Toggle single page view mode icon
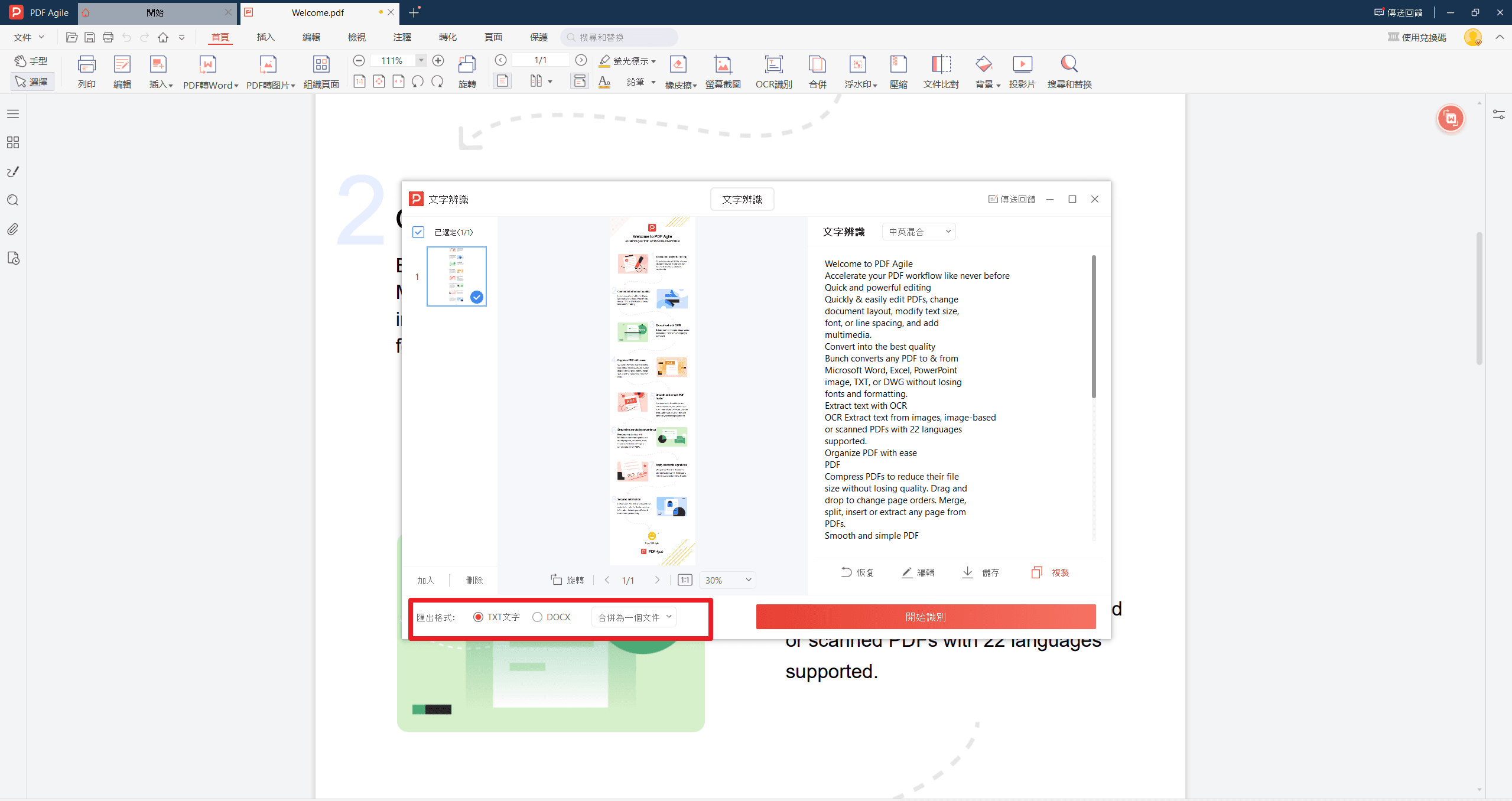Image resolution: width=1512 pixels, height=801 pixels. pos(502,81)
